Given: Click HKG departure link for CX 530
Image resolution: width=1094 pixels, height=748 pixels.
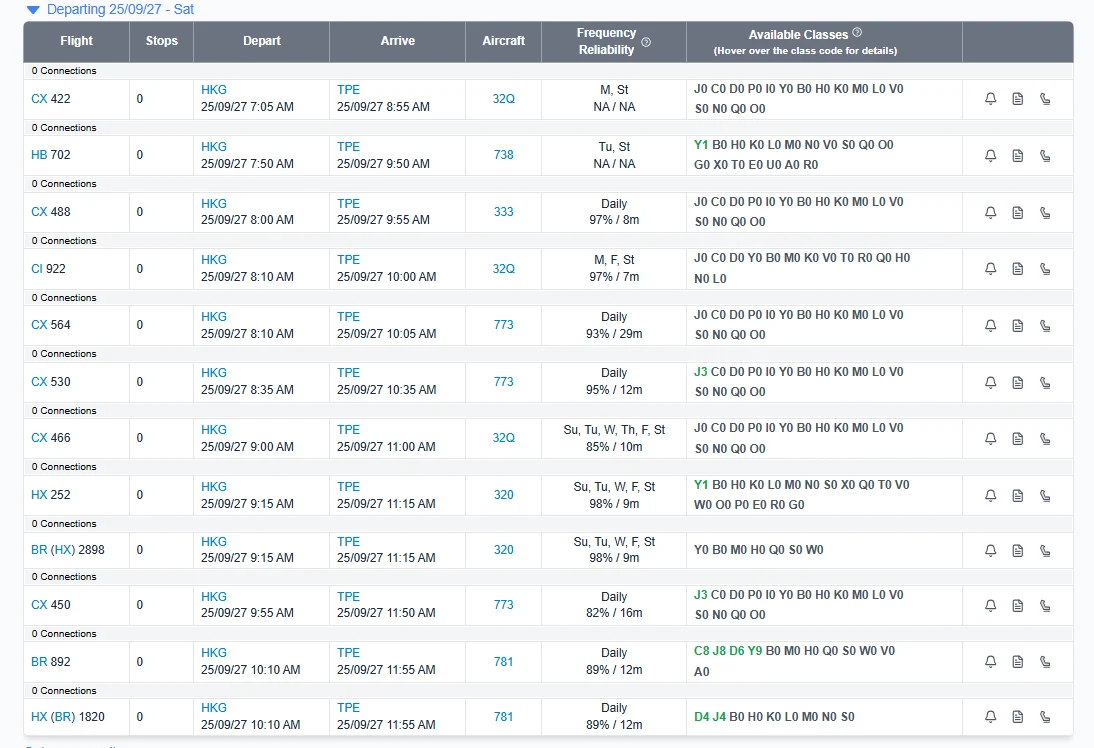Looking at the screenshot, I should click(213, 373).
